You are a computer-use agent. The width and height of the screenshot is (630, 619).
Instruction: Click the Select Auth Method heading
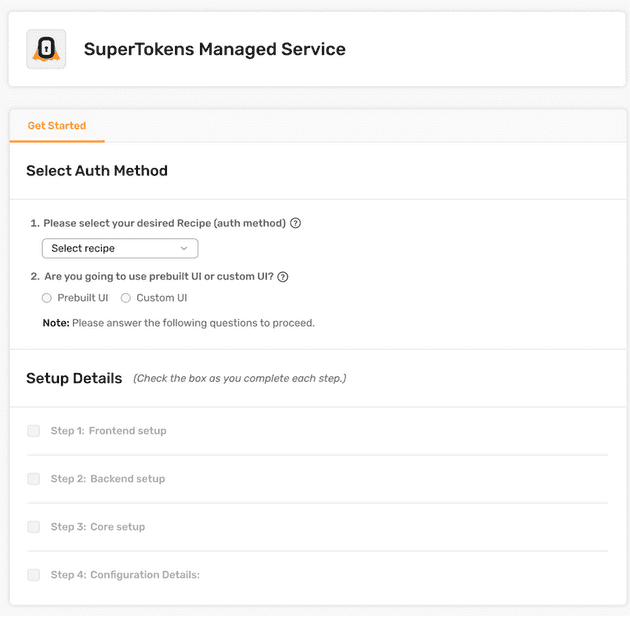[97, 171]
